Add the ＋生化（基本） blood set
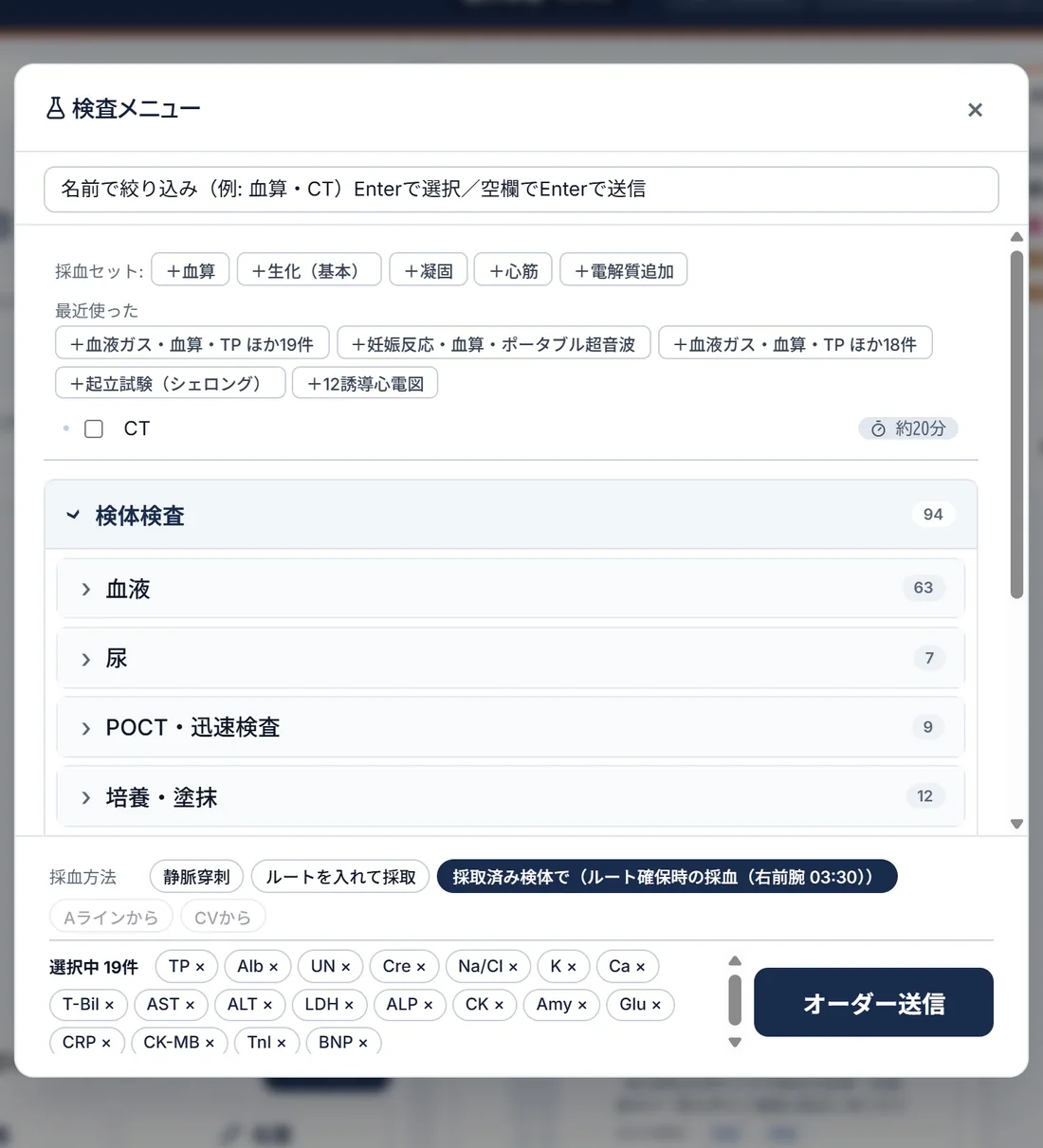Viewport: 1043px width, 1148px height. click(x=309, y=270)
